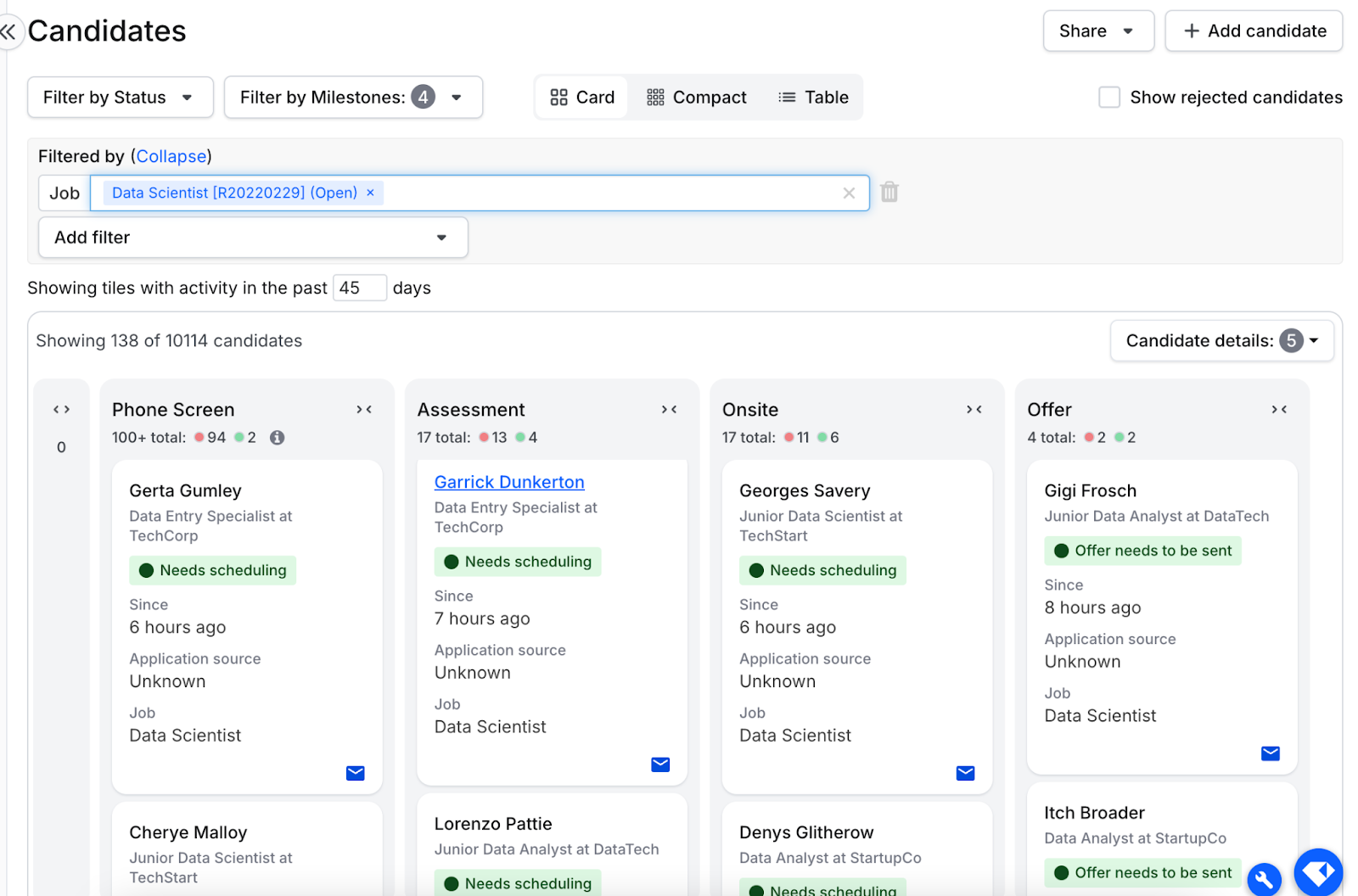
Task: Remove the Data Scientist filter tag
Action: (370, 193)
